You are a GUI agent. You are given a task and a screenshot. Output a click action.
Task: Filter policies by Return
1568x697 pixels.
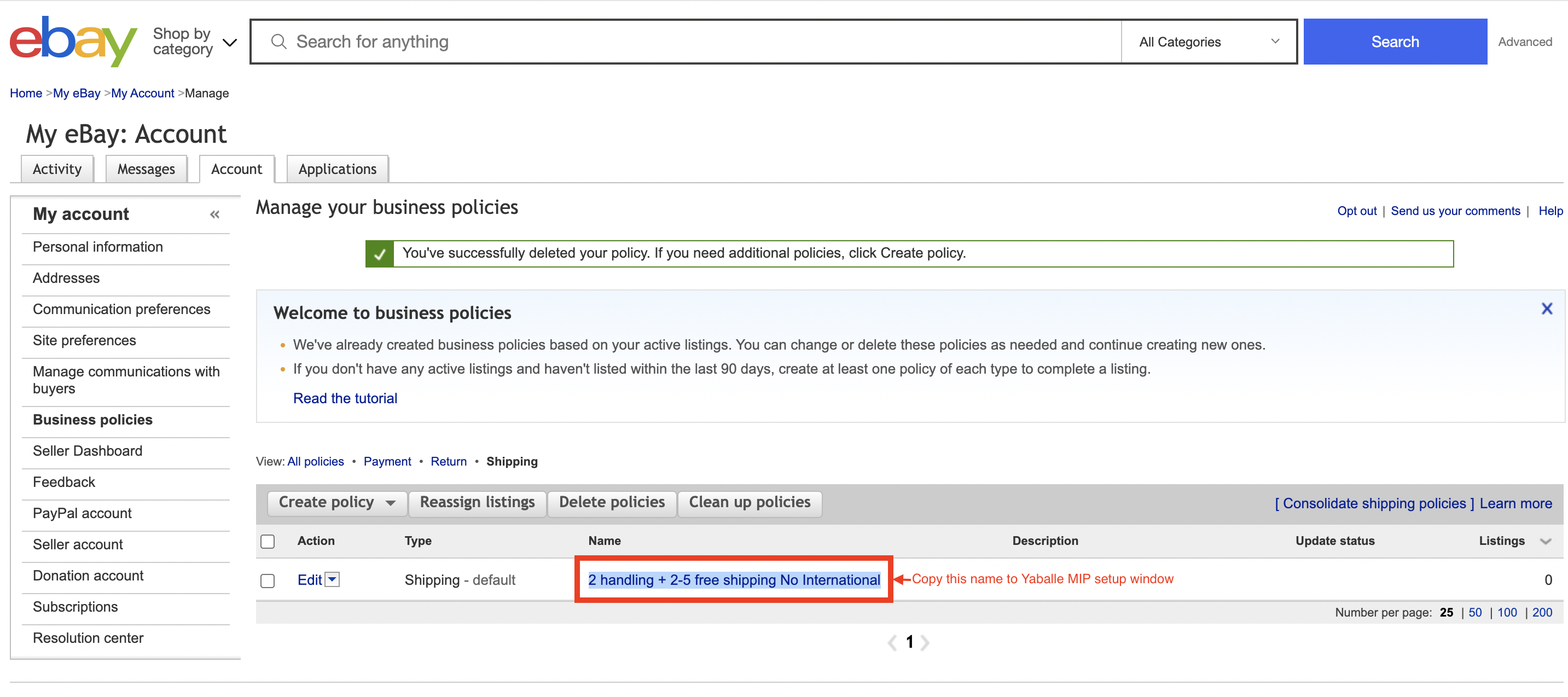449,461
